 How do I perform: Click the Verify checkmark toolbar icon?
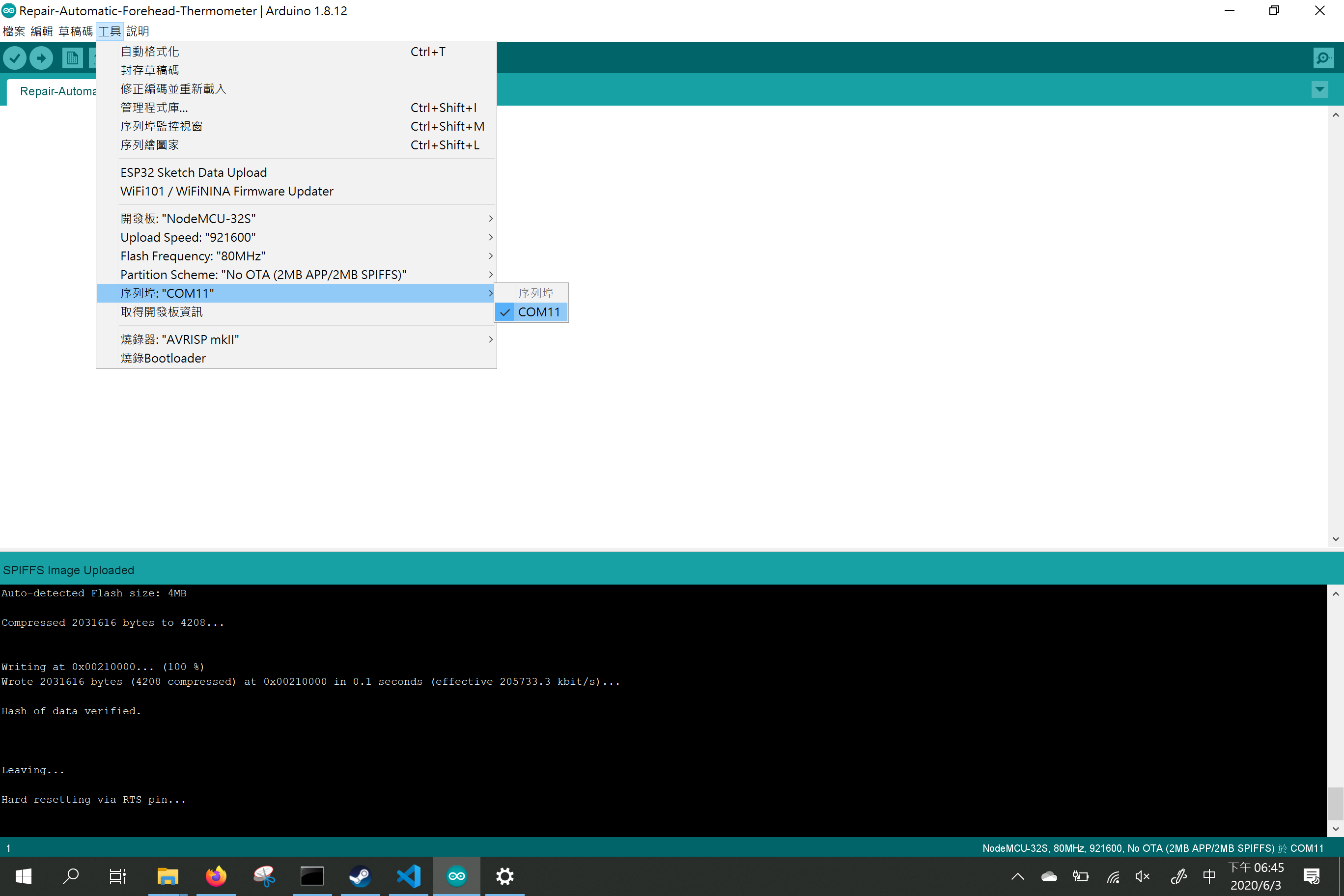click(15, 57)
